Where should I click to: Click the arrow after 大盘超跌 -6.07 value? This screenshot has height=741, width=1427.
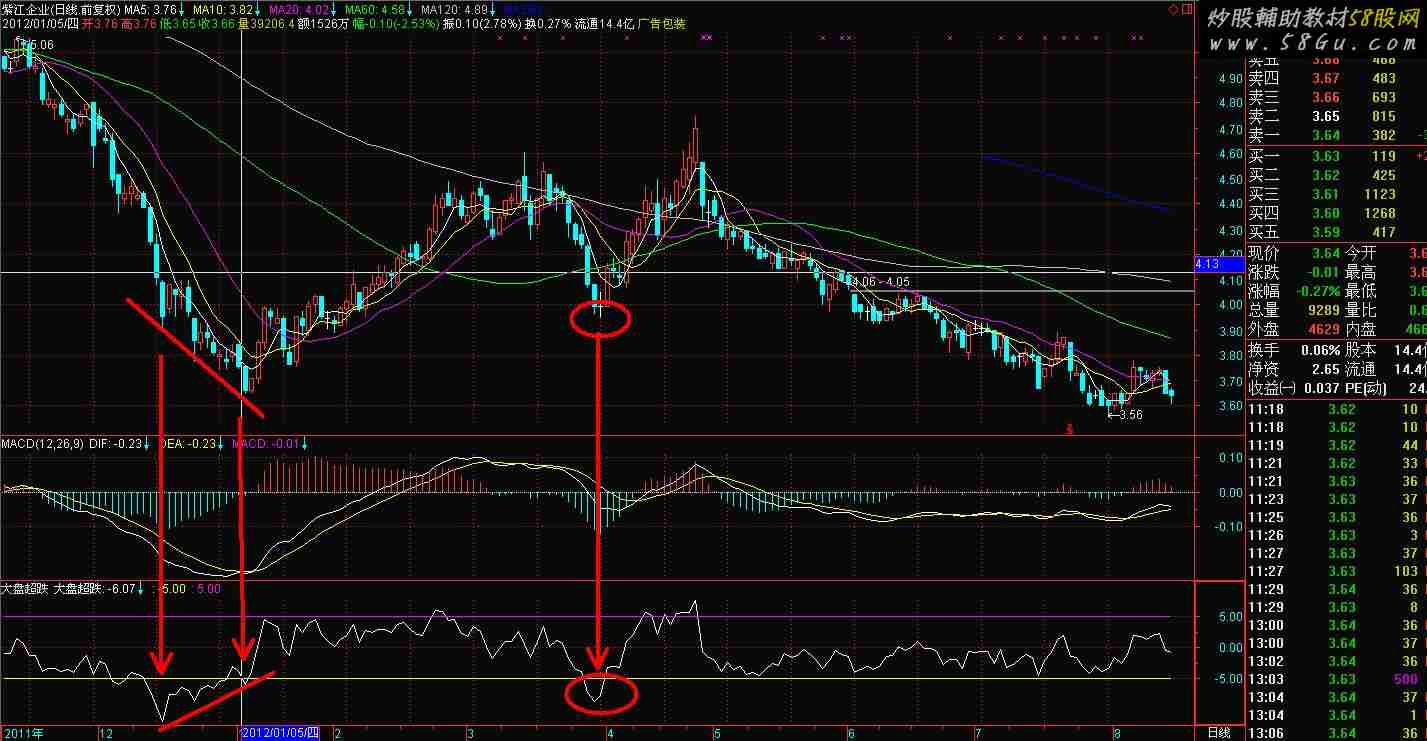coord(140,589)
